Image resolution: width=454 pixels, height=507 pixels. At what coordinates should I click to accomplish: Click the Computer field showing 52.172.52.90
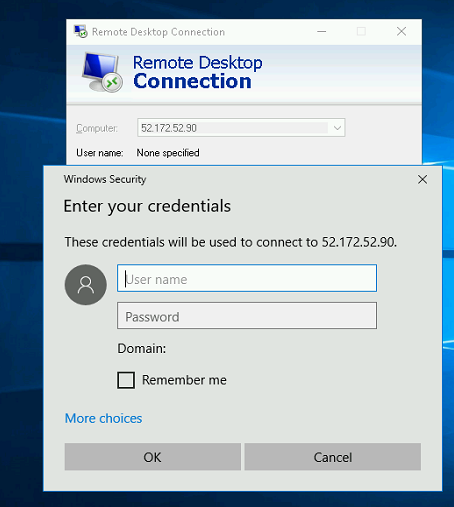(241, 128)
